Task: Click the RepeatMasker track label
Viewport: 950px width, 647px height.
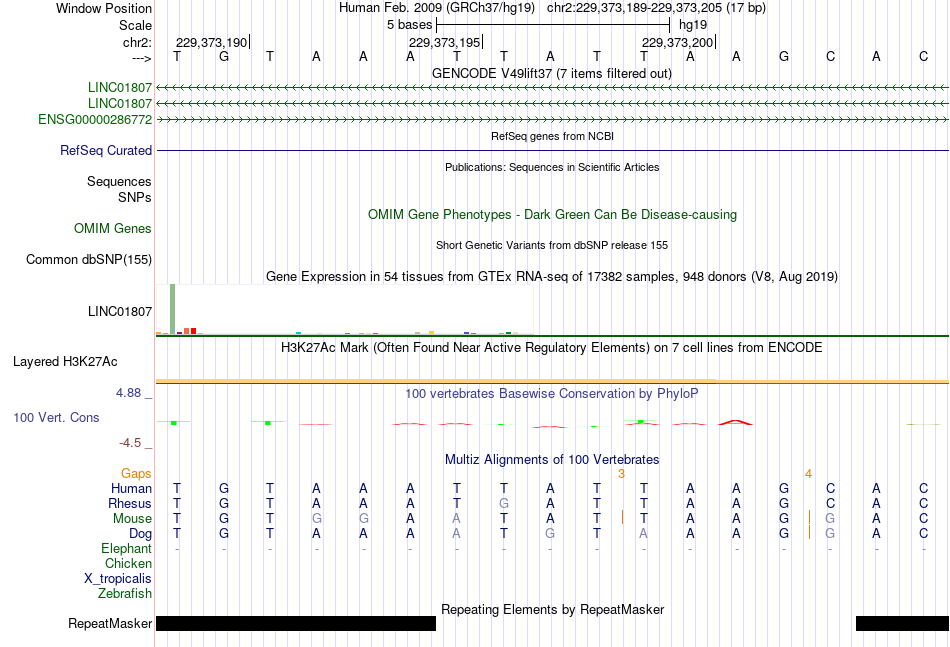Action: 110,623
